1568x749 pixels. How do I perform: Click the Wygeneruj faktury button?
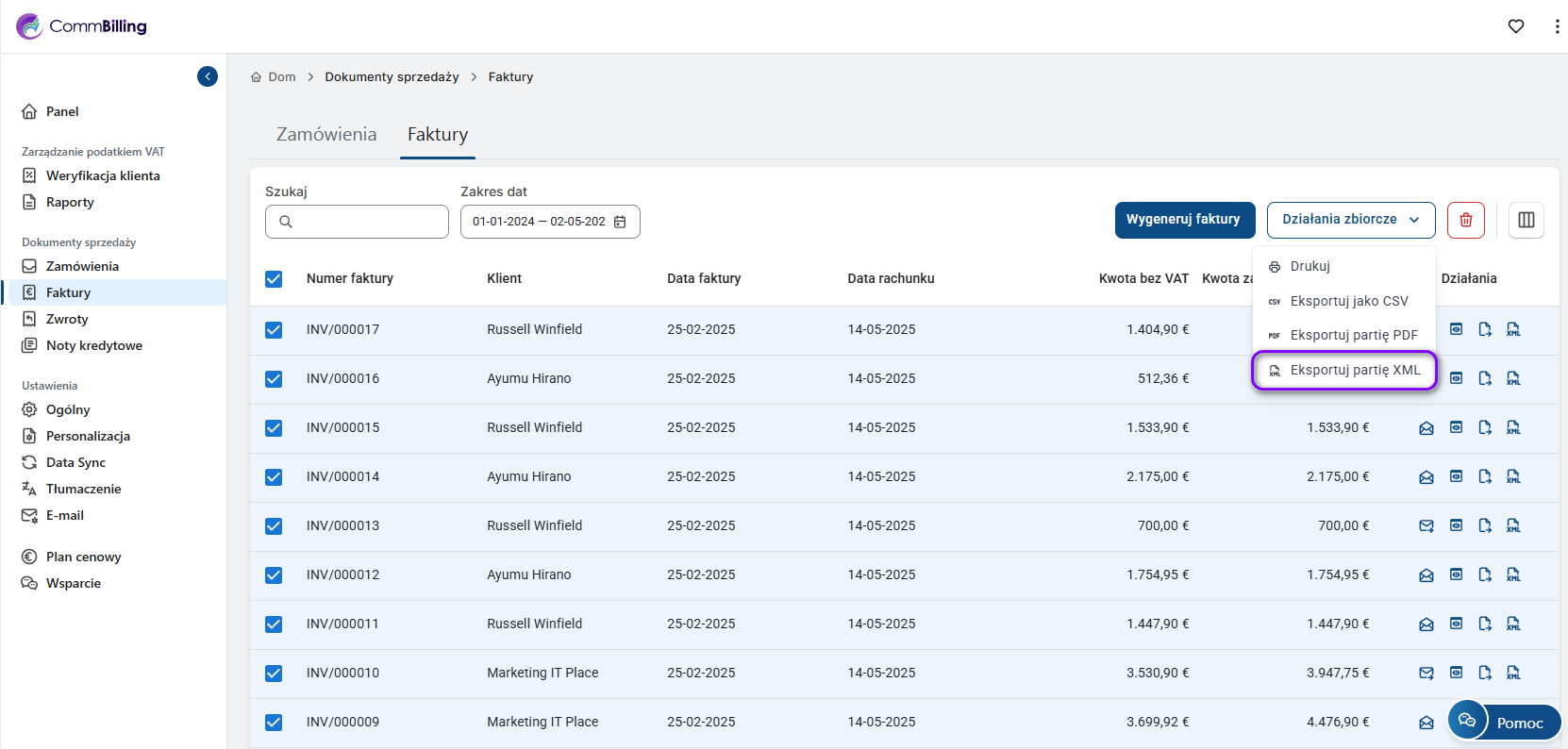[x=1184, y=220]
